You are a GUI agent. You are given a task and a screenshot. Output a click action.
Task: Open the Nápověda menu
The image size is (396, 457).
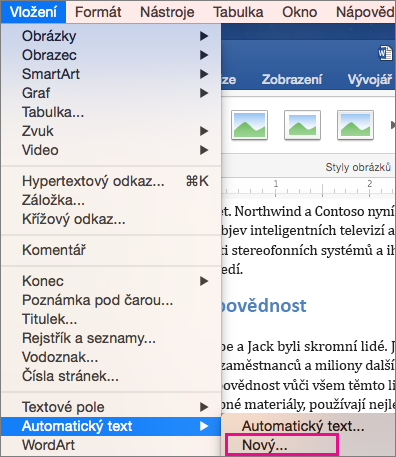365,12
